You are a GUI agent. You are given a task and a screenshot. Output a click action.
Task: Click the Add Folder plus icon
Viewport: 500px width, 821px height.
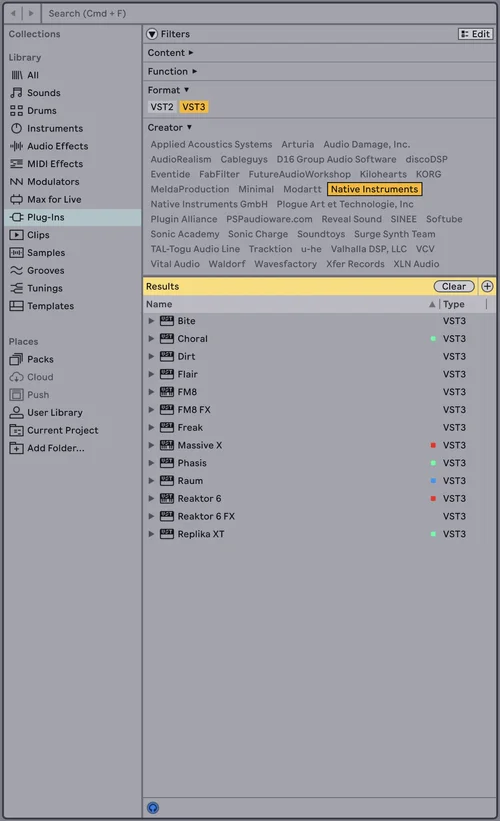tap(17, 448)
